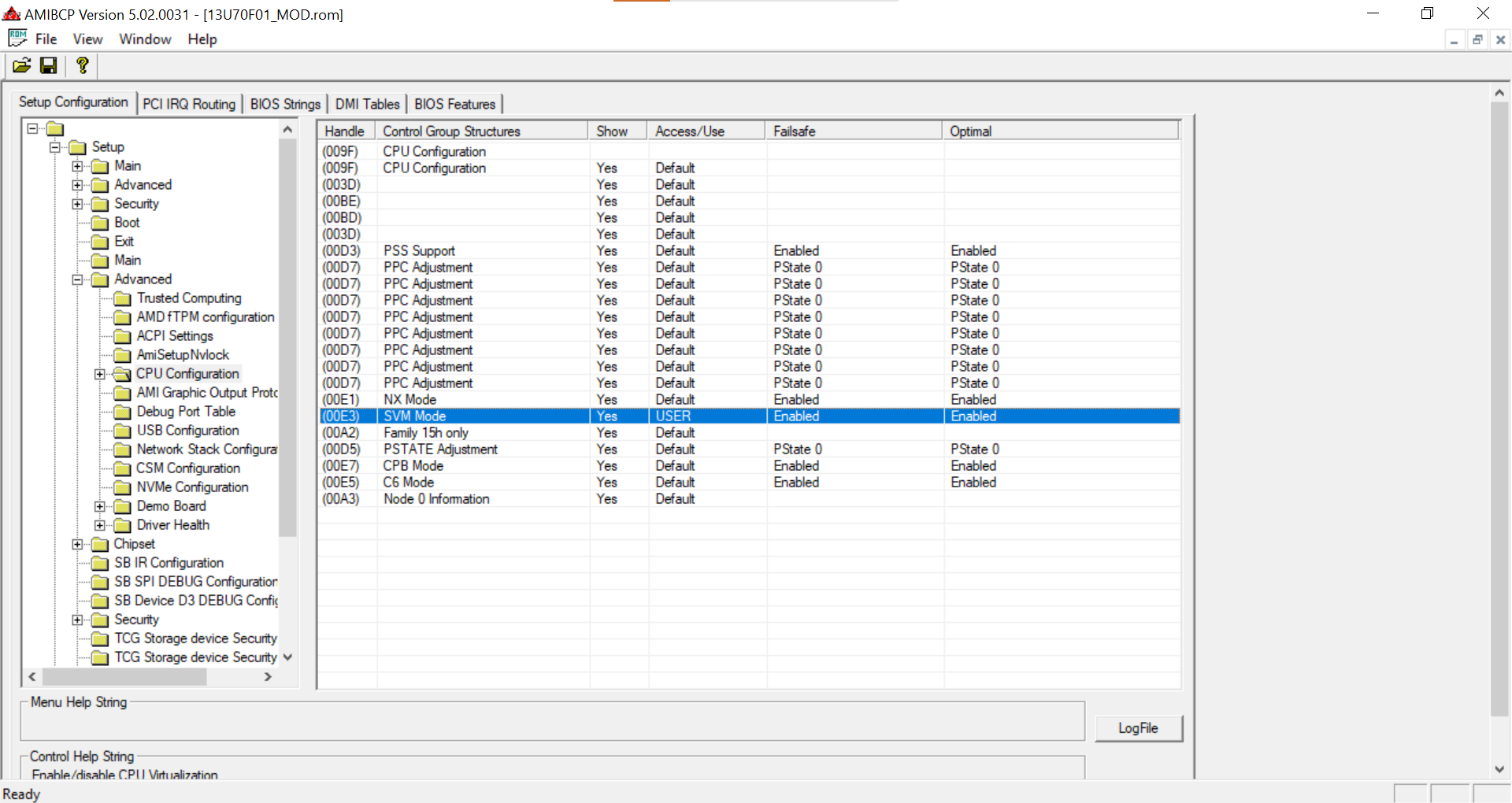Select the USB Configuration folder icon

click(x=122, y=431)
